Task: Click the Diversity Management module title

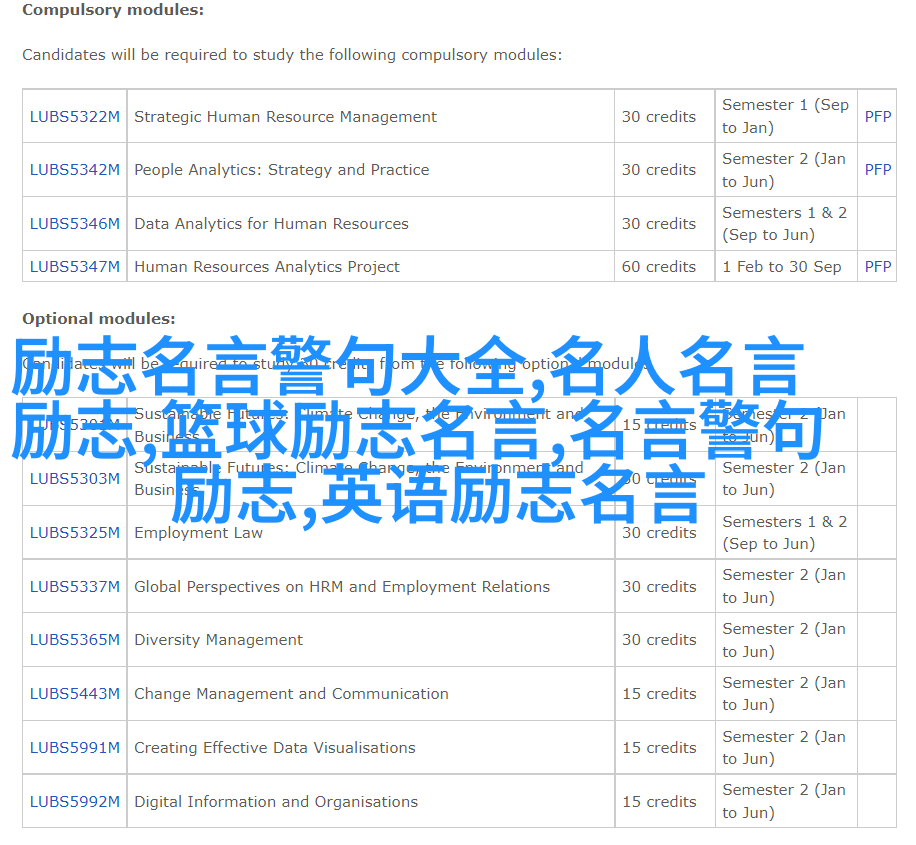Action: (x=218, y=640)
